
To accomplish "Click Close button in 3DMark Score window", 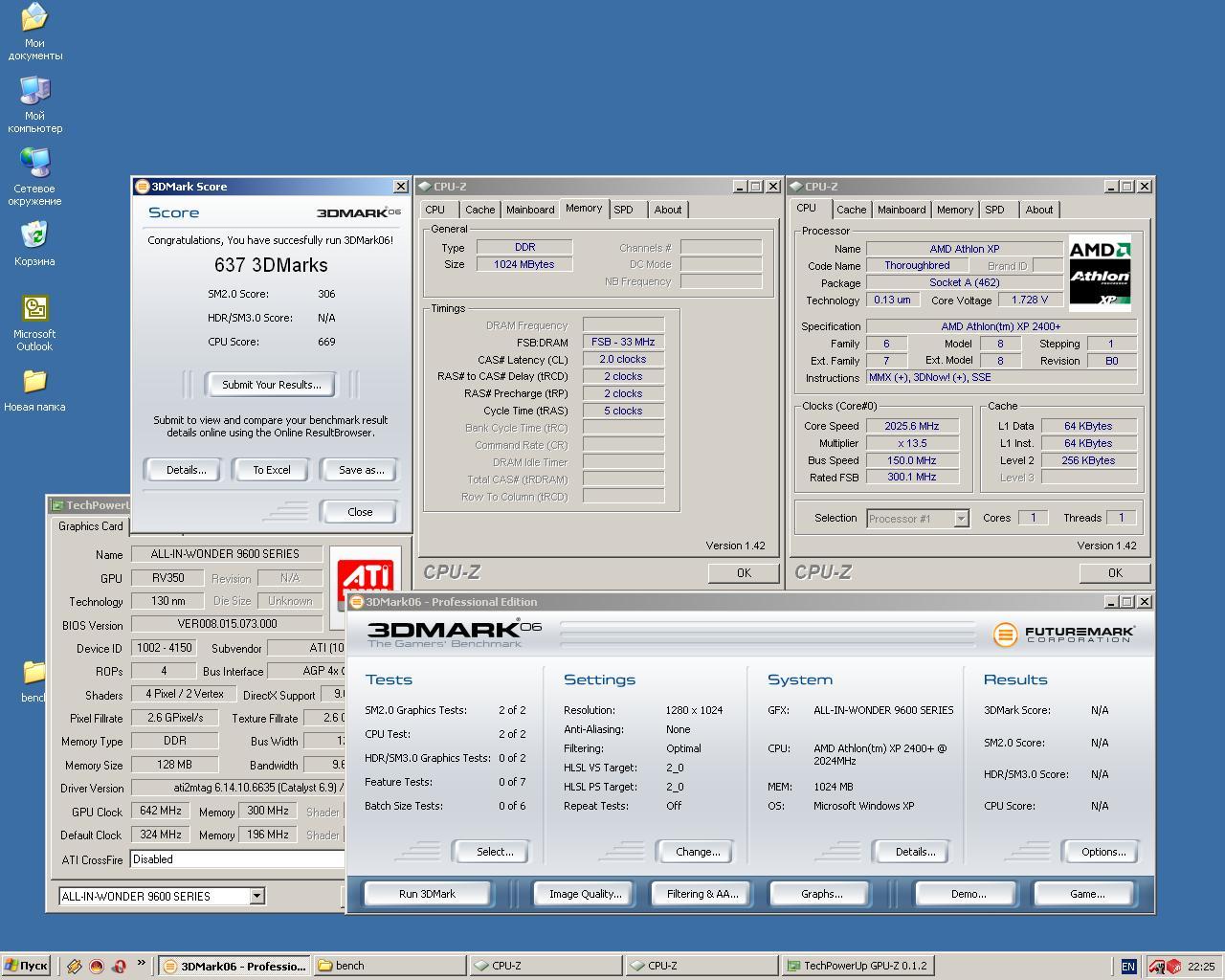I will (x=360, y=512).
